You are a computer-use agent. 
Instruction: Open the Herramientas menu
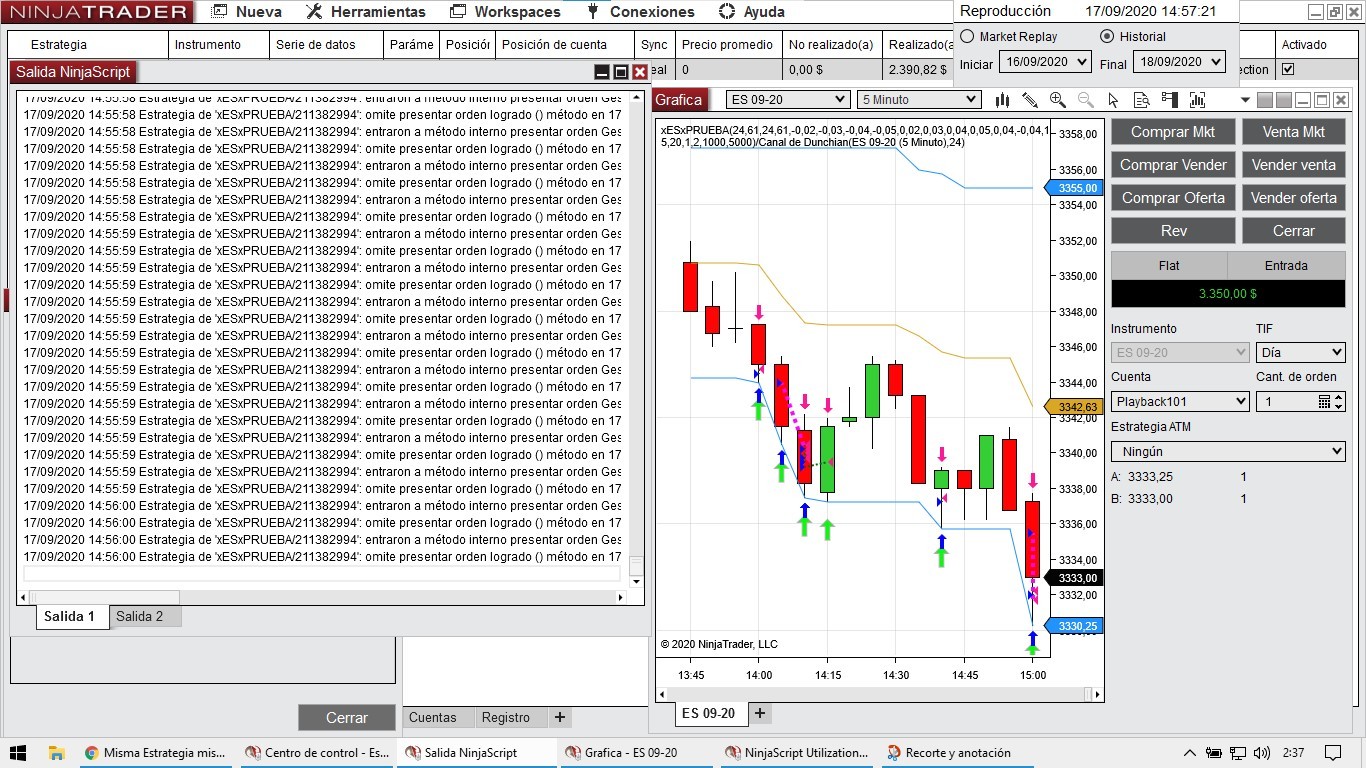(x=366, y=12)
